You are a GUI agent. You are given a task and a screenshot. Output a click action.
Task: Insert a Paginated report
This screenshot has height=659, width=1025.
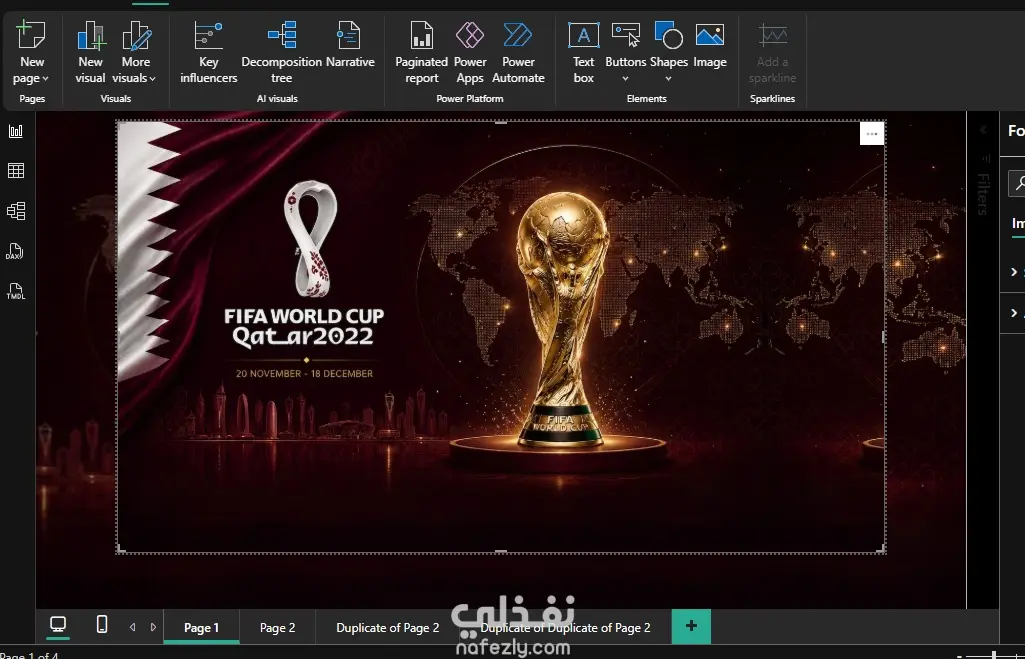click(x=422, y=52)
